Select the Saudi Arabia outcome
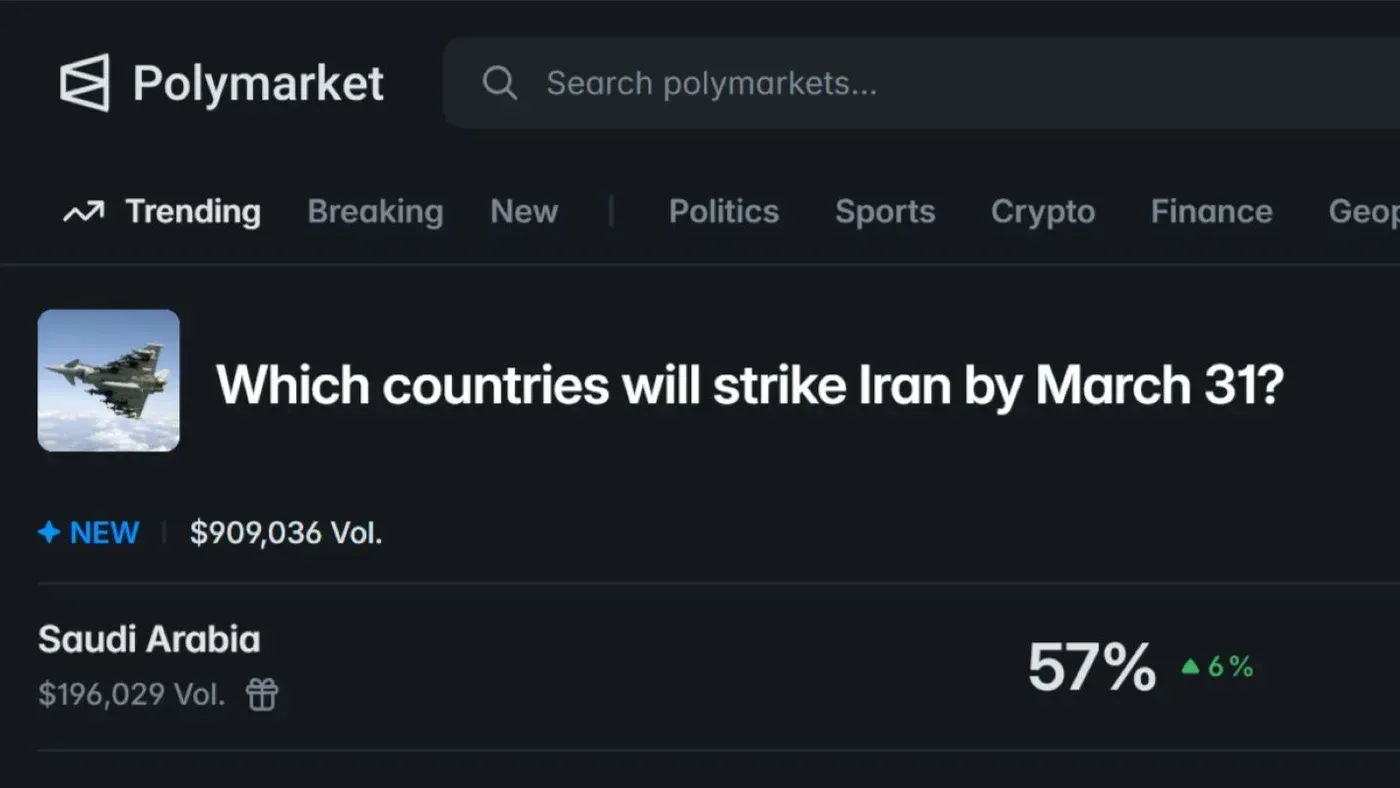1400x788 pixels. (x=149, y=639)
